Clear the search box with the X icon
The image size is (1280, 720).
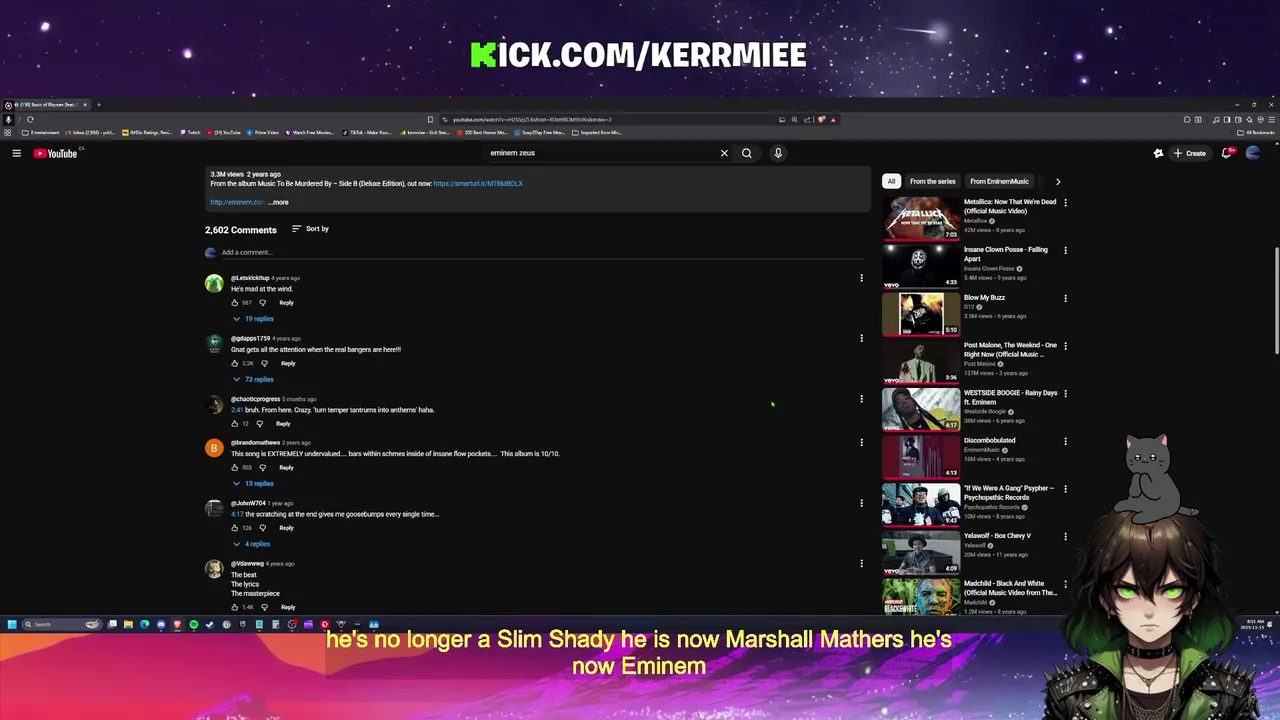tap(724, 153)
